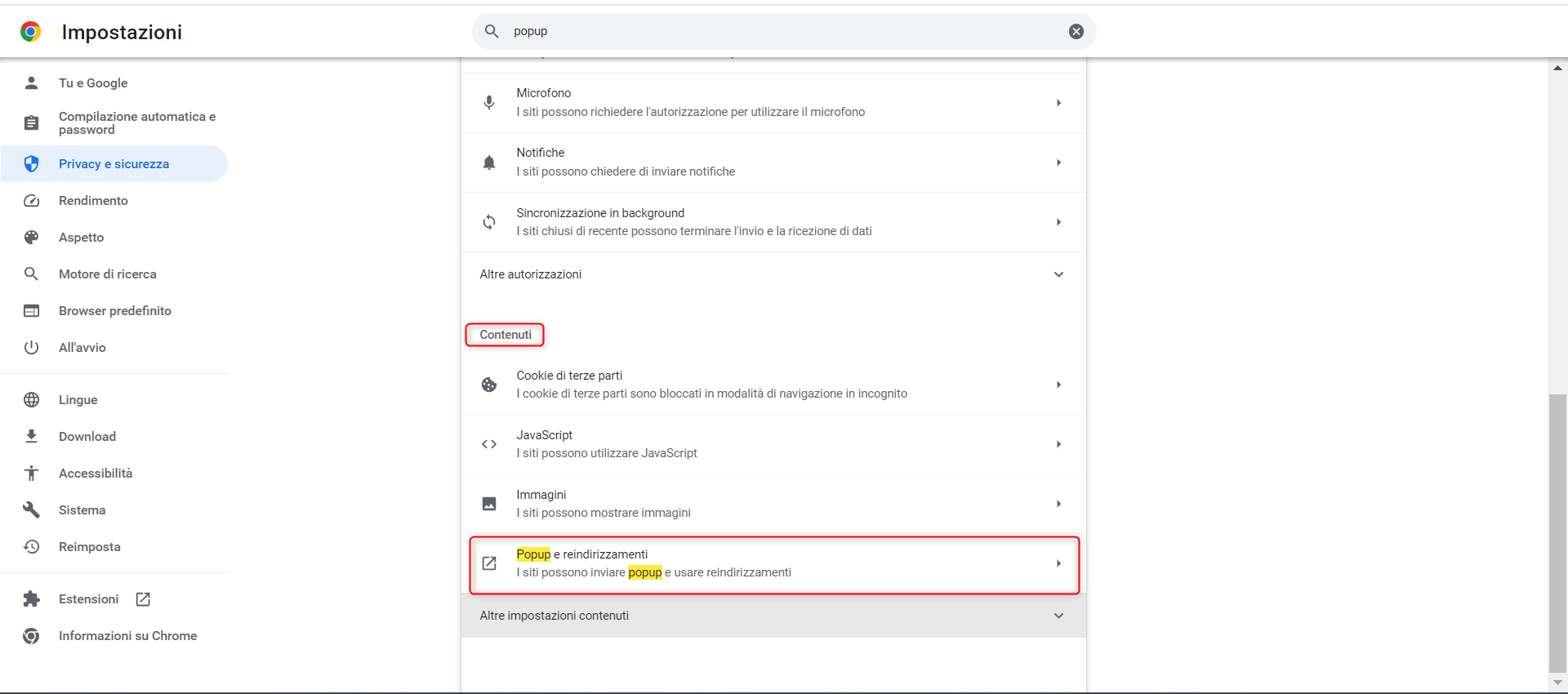Clear the search field with X icon
The height and width of the screenshot is (694, 1568).
(x=1076, y=31)
